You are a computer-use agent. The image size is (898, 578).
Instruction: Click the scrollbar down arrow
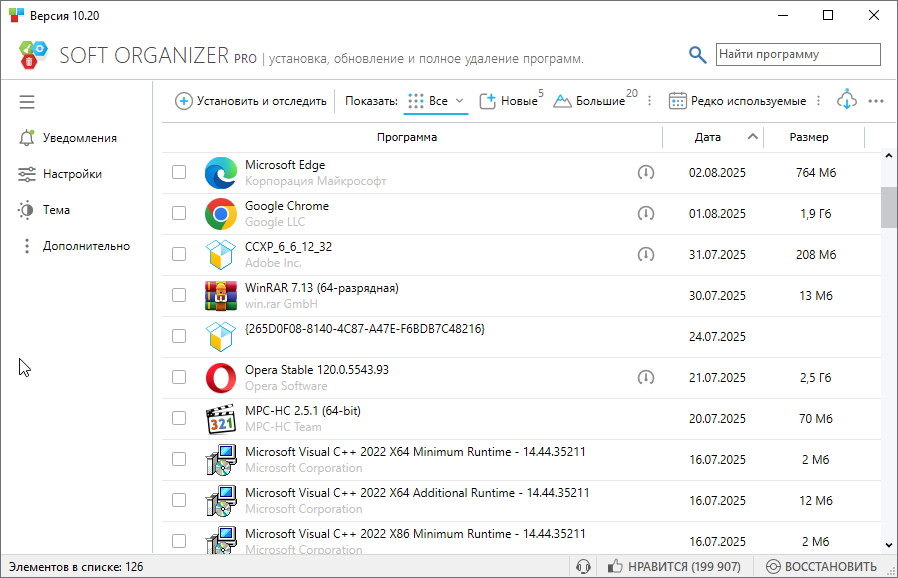pos(888,545)
